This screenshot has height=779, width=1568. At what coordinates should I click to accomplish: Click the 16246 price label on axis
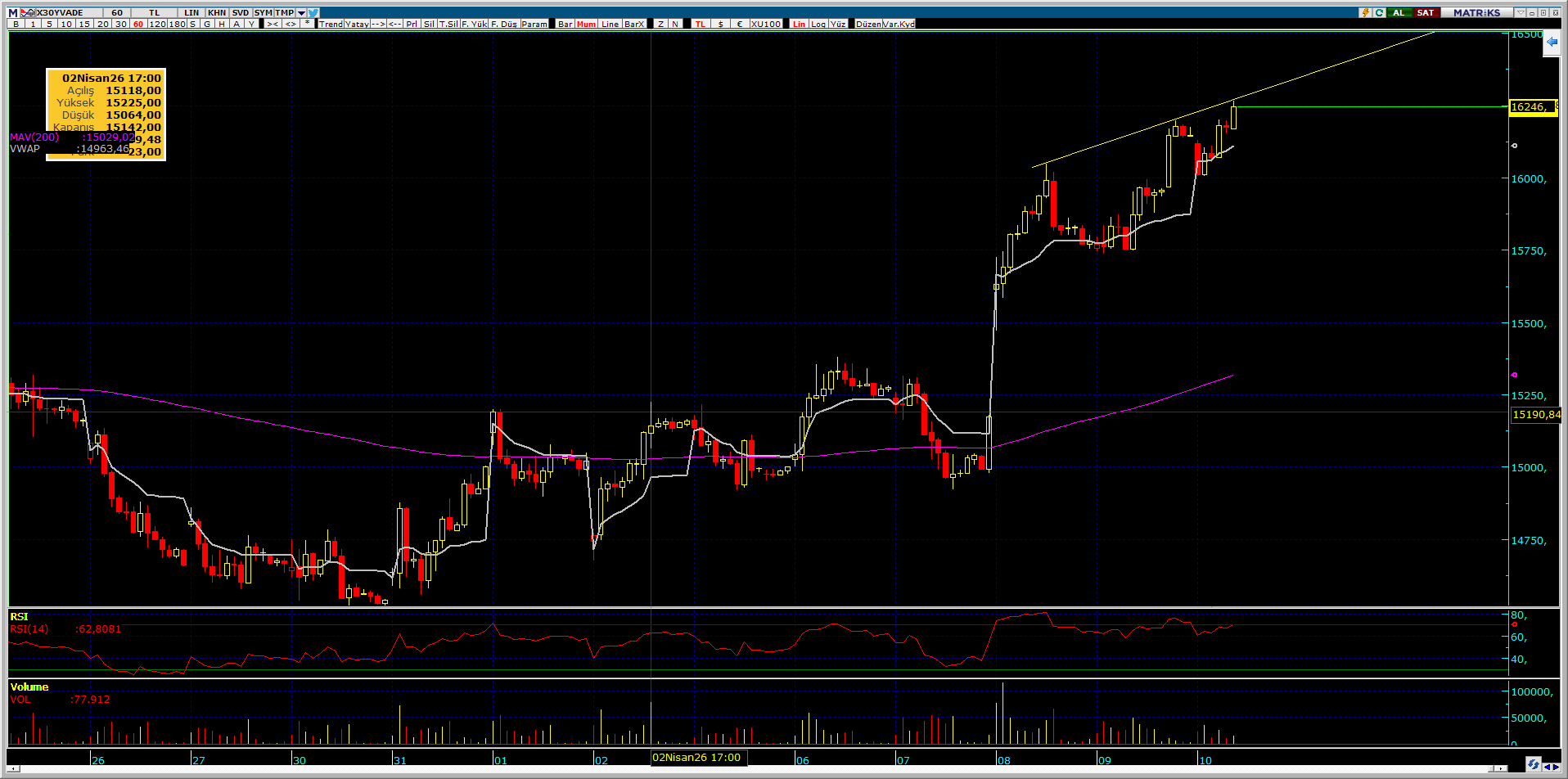click(1530, 107)
